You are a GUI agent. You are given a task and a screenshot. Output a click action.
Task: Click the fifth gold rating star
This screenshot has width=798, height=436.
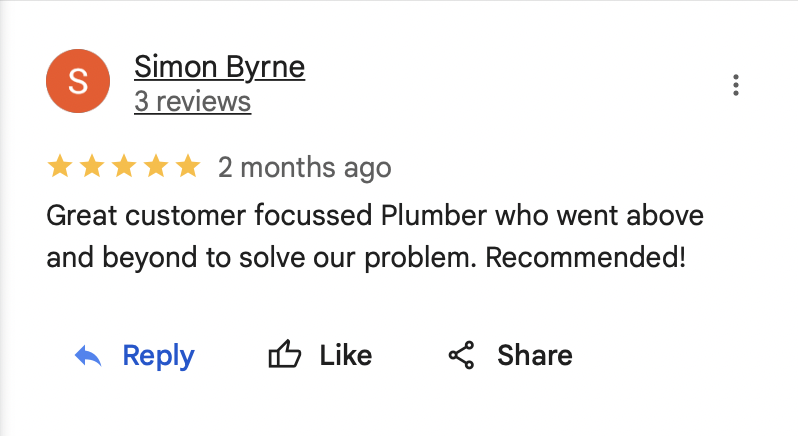pos(188,167)
